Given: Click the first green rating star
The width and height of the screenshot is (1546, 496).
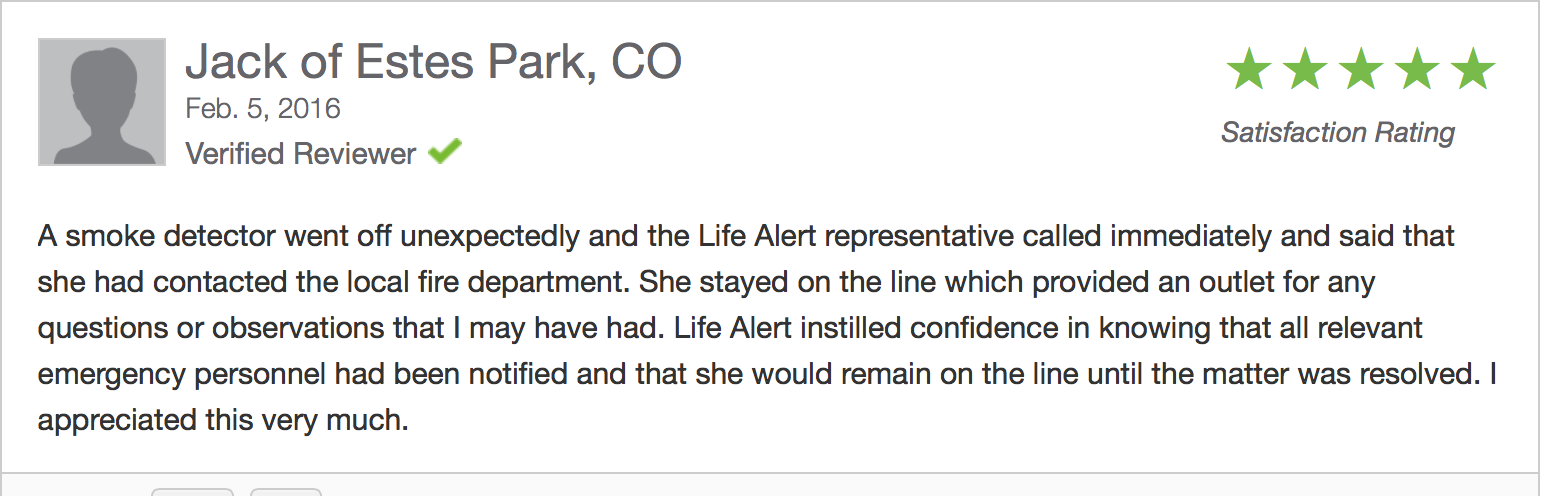Looking at the screenshot, I should tap(1248, 69).
